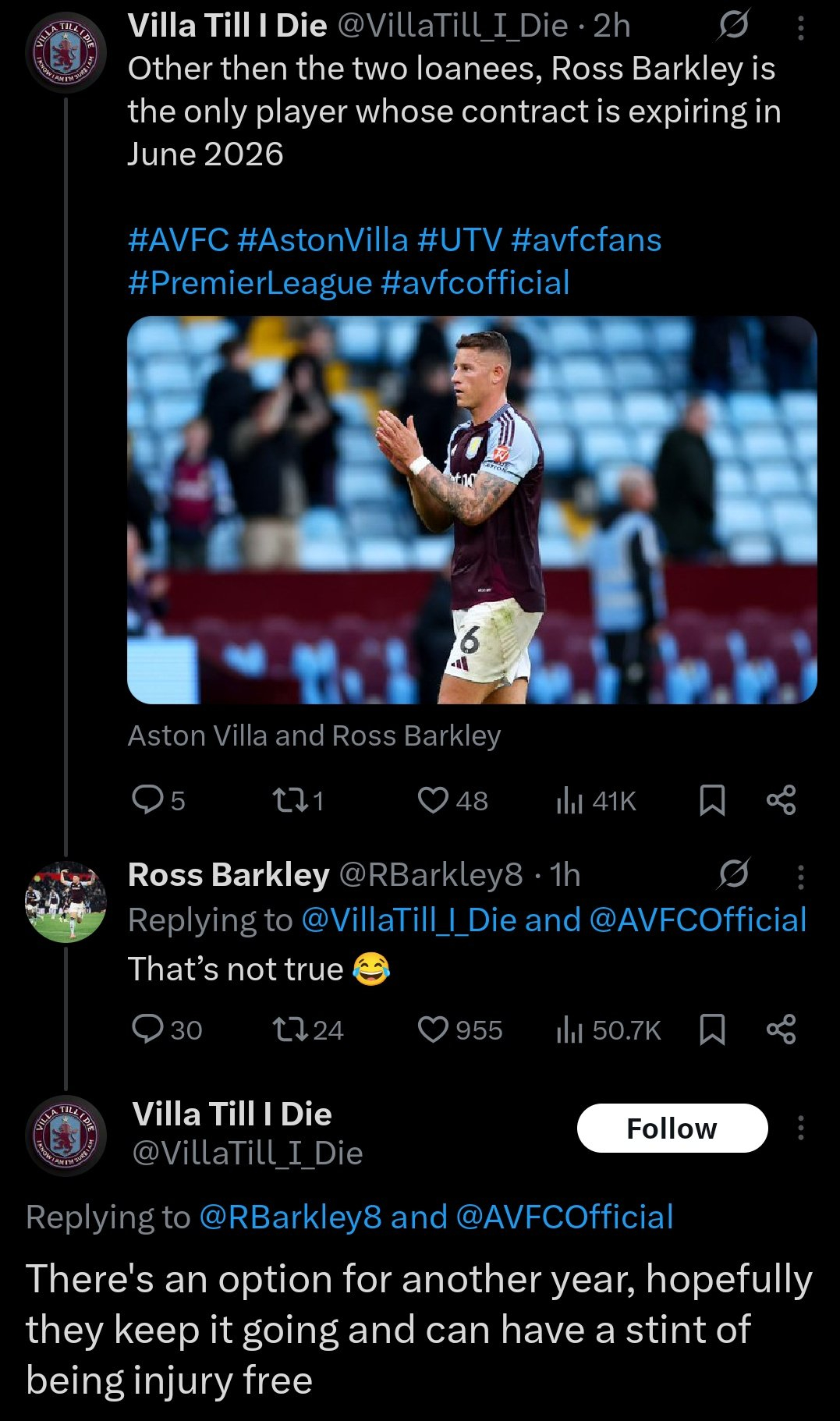
Task: Open more options next to Follow button
Action: (800, 1129)
